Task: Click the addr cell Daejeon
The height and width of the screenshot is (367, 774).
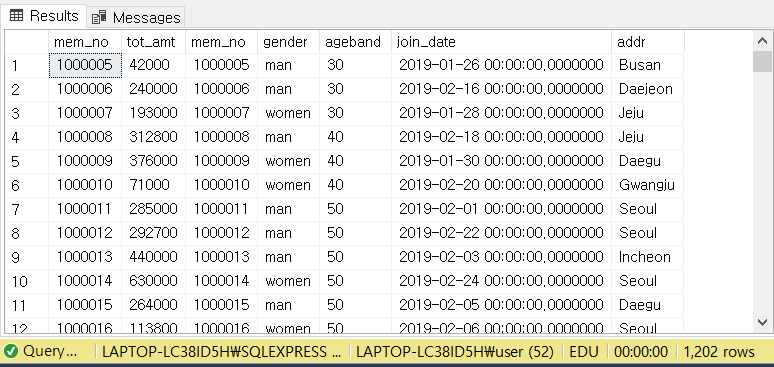Action: (x=648, y=89)
